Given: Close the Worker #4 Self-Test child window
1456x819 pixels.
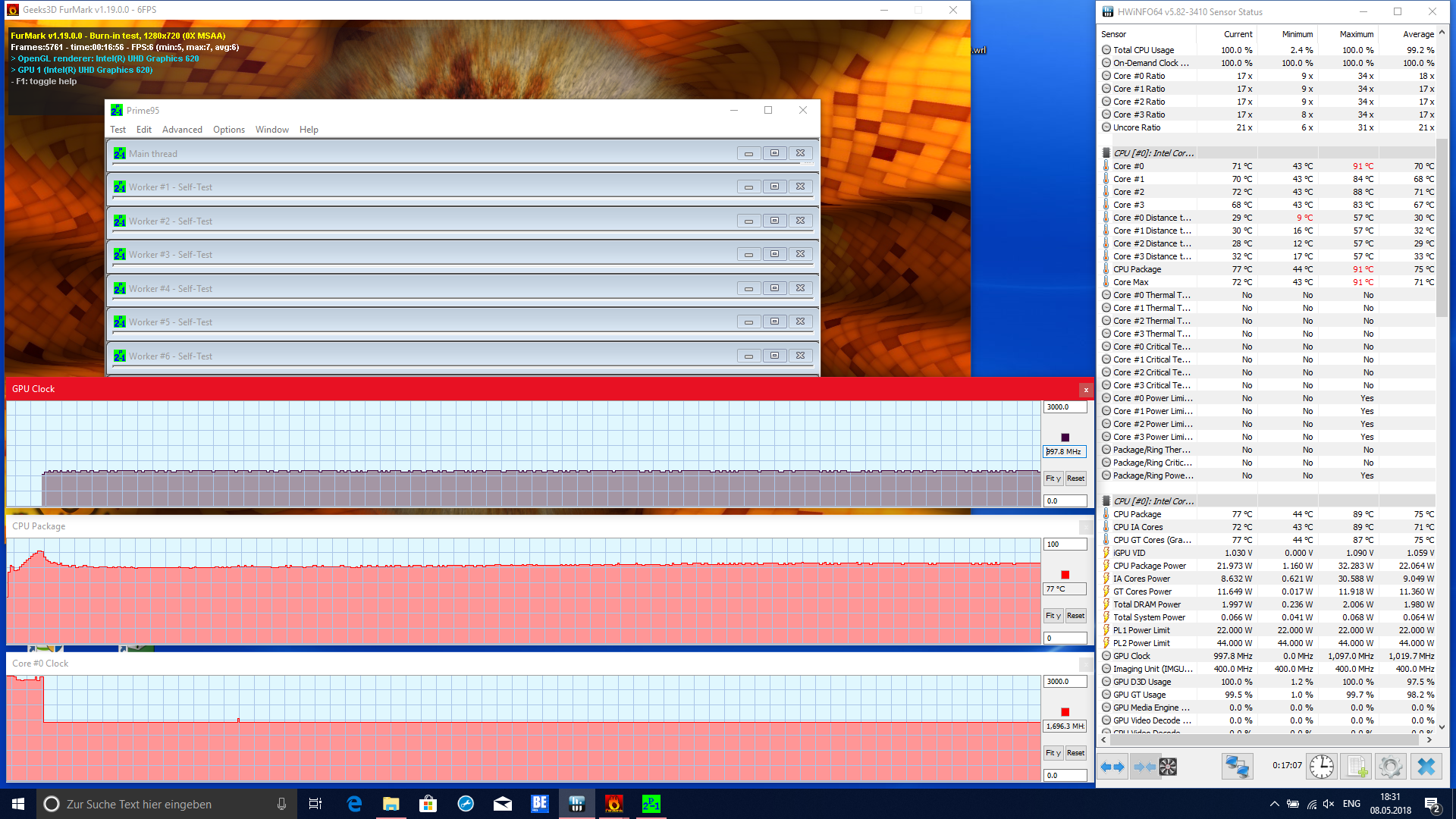Looking at the screenshot, I should pos(800,288).
